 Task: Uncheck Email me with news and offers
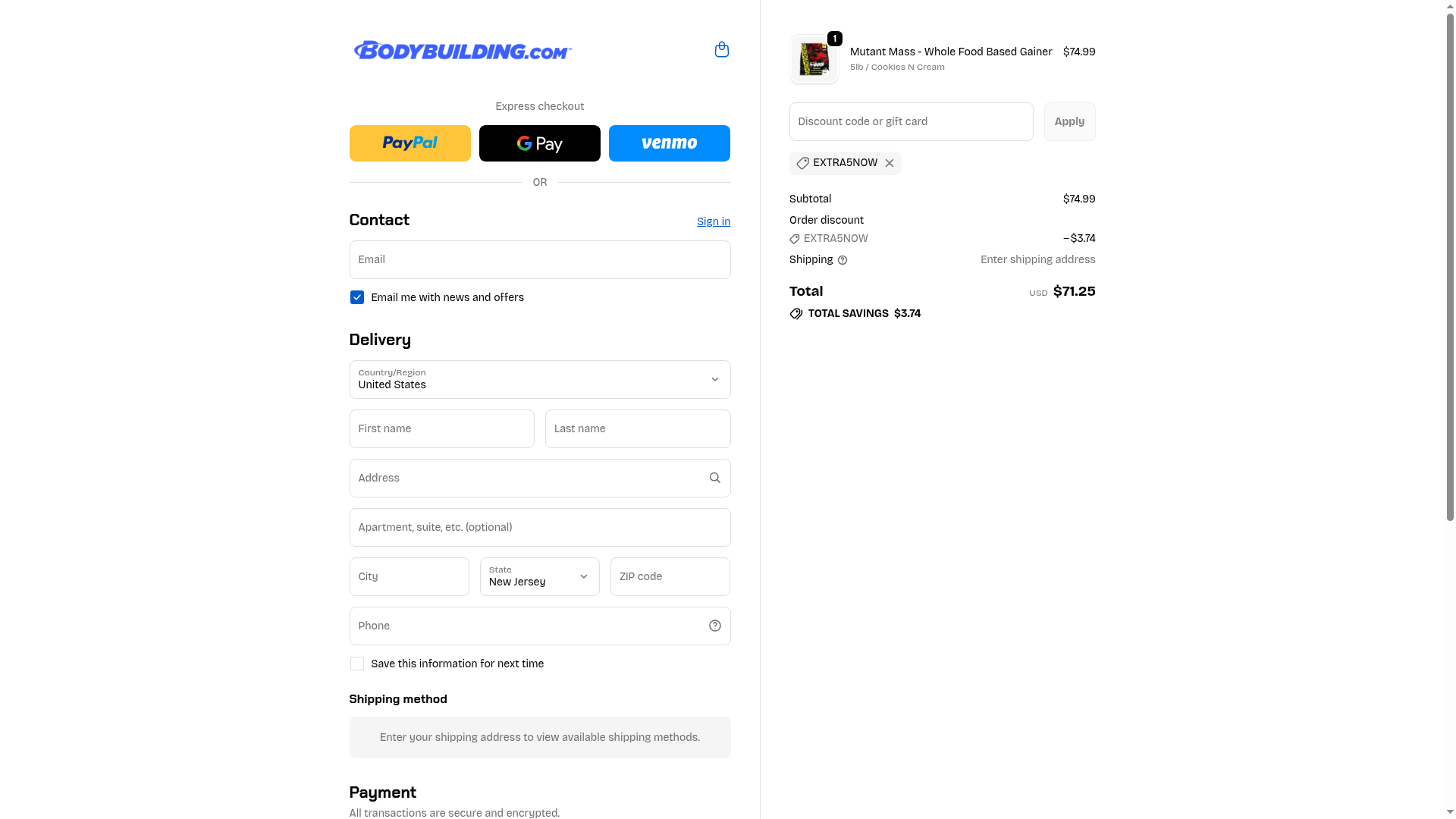357,297
